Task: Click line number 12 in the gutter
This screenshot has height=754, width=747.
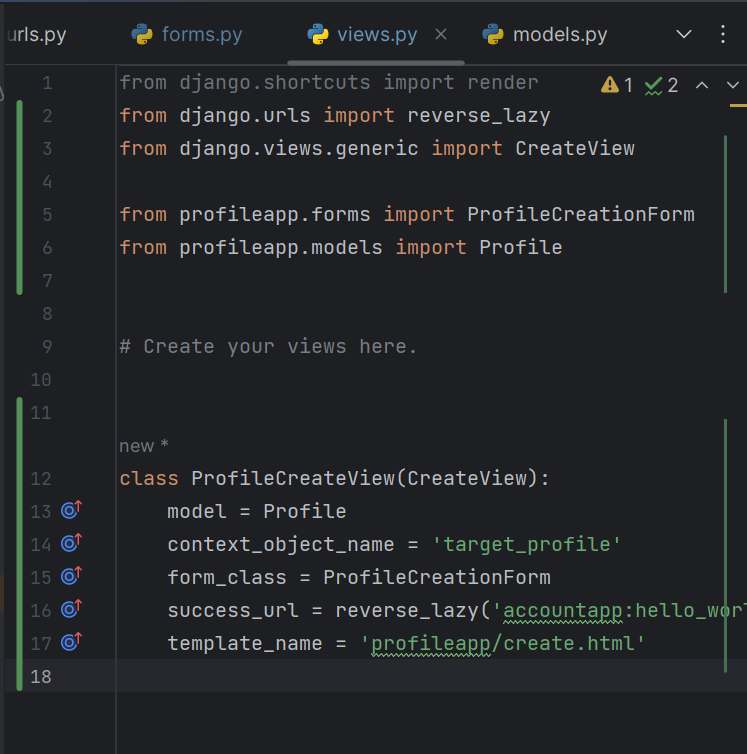Action: click(41, 478)
